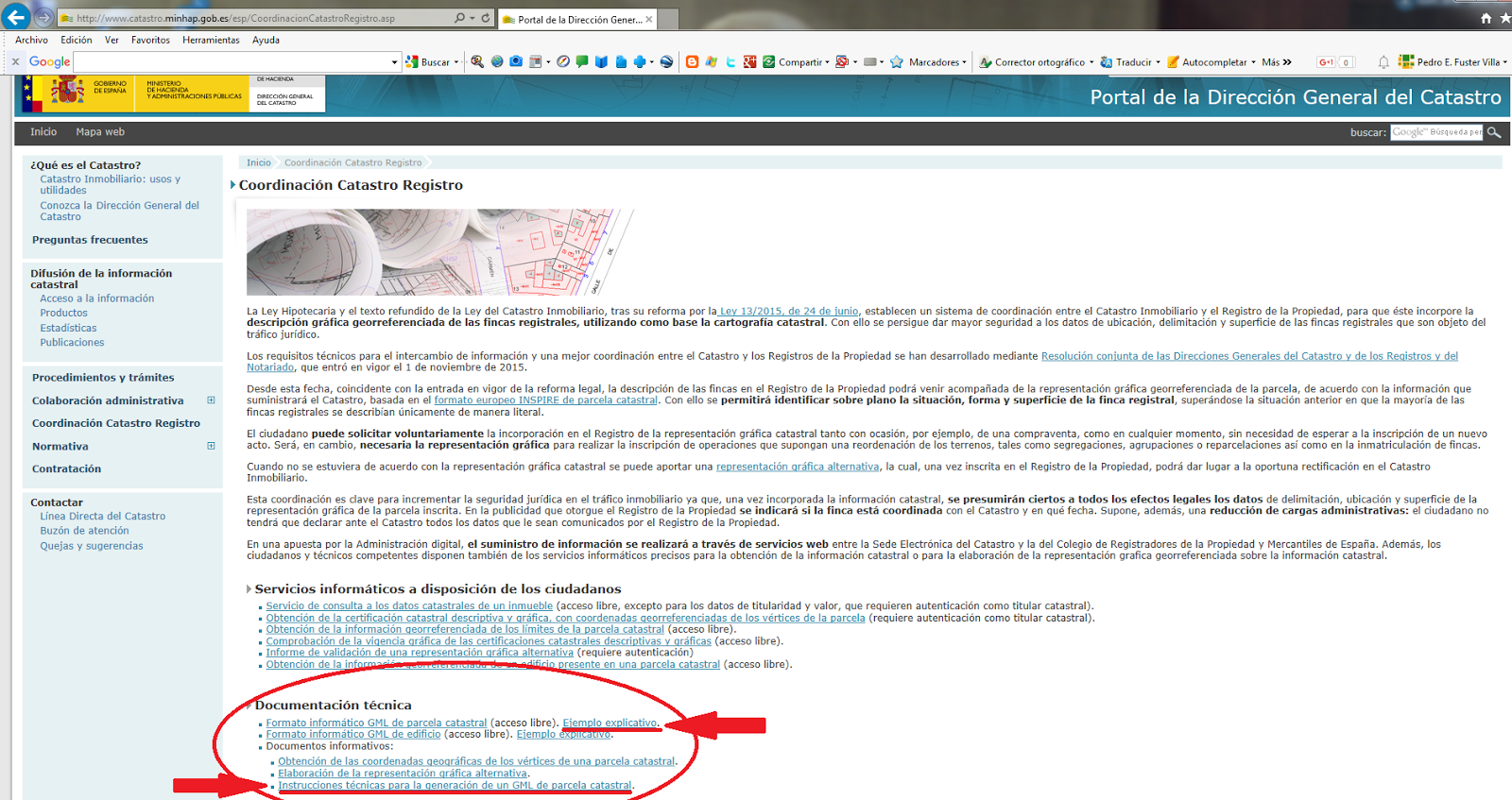Click the popup blocker icon in toolbar

[x=842, y=61]
